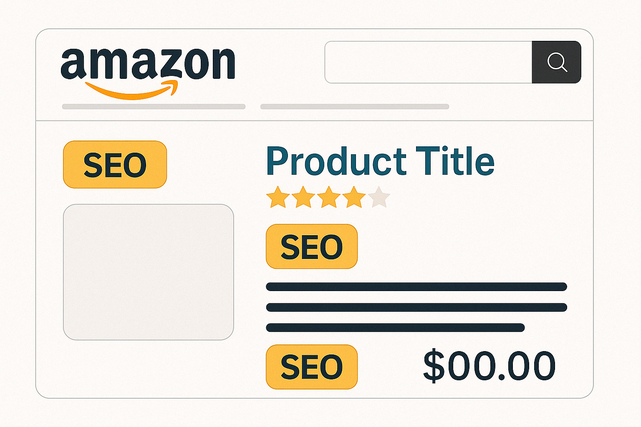Image resolution: width=641 pixels, height=427 pixels.
Task: Focus the search input field
Action: click(x=428, y=63)
